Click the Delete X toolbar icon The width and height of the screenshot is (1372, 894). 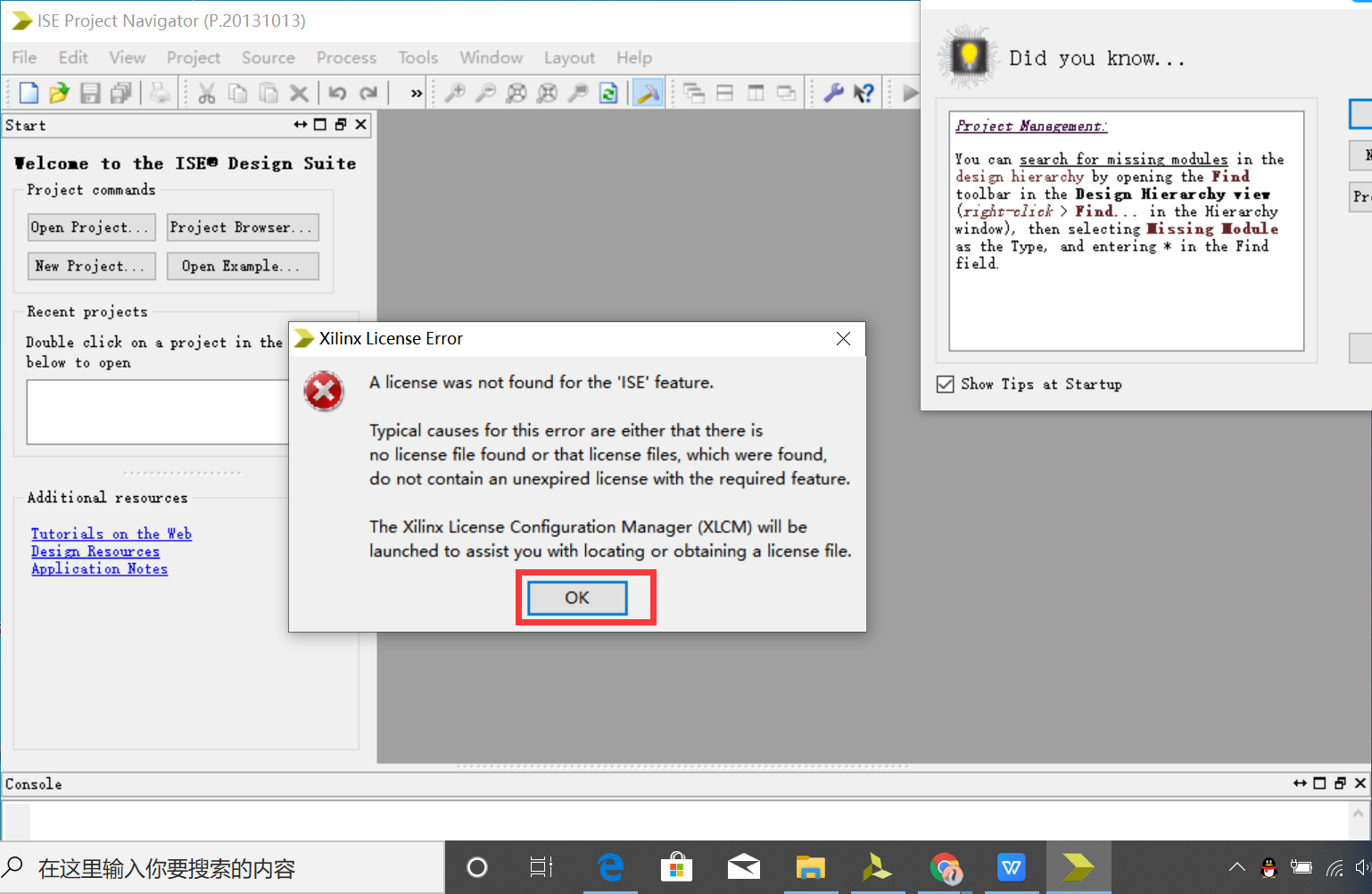[299, 93]
